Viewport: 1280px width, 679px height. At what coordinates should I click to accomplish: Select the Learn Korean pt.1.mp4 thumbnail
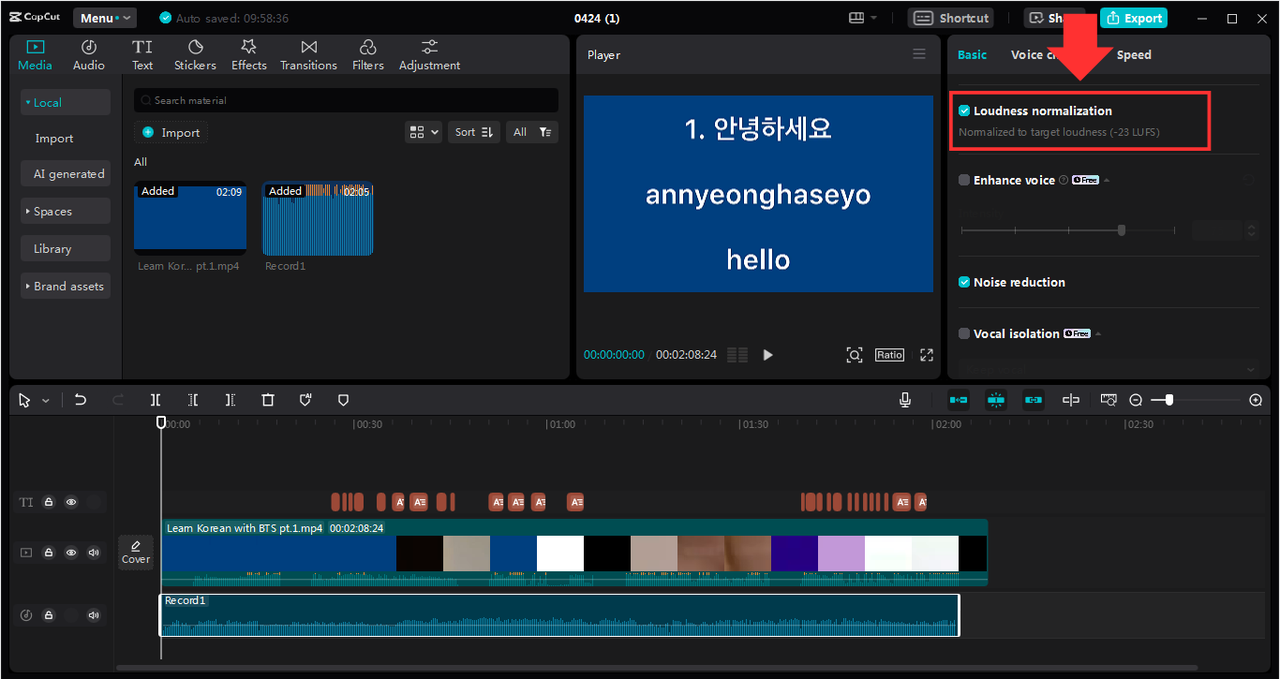190,218
